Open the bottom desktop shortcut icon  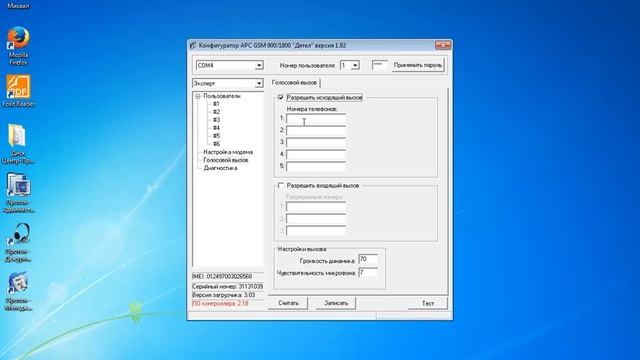coord(18,291)
